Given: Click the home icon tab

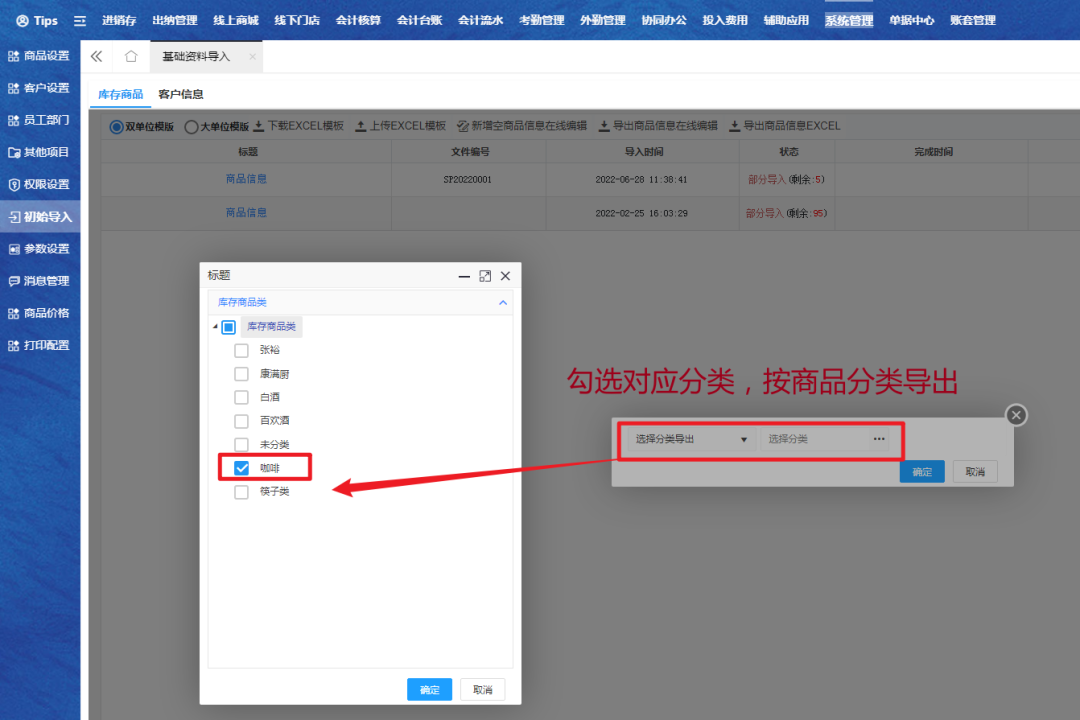Looking at the screenshot, I should tap(131, 57).
